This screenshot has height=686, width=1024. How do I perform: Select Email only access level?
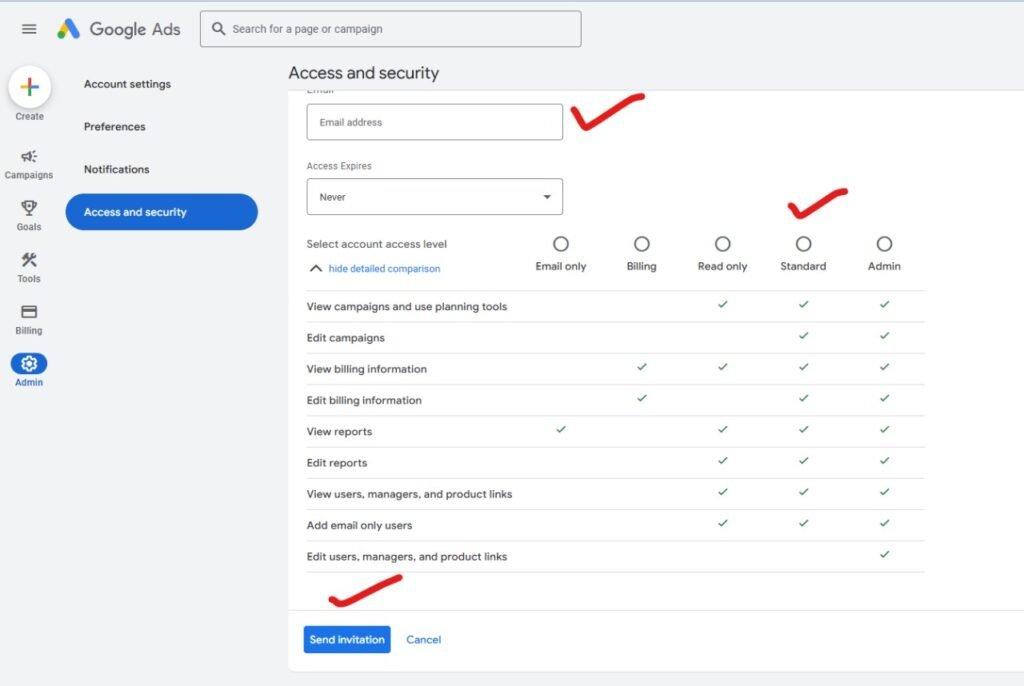561,244
